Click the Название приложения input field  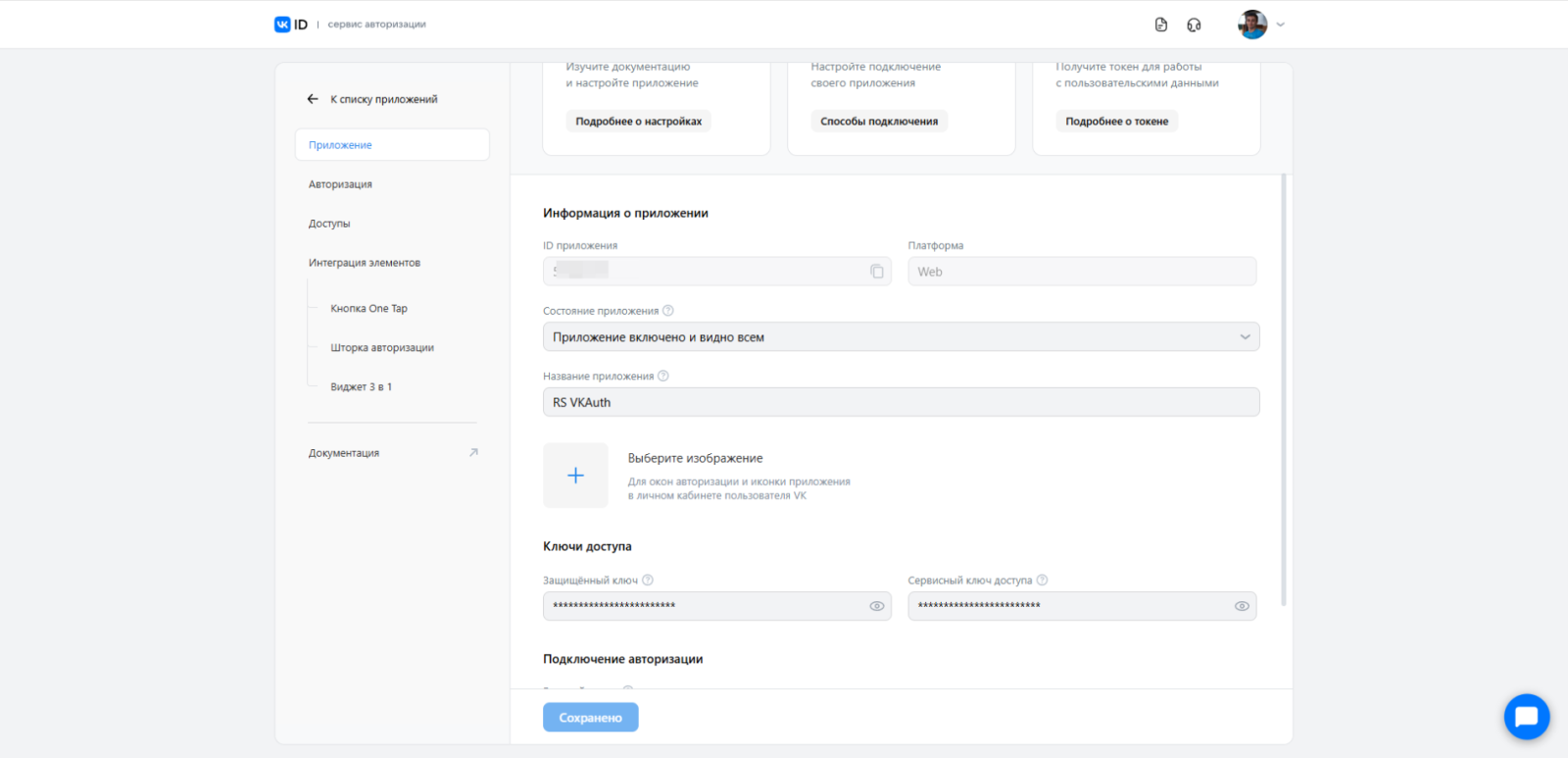(x=901, y=402)
